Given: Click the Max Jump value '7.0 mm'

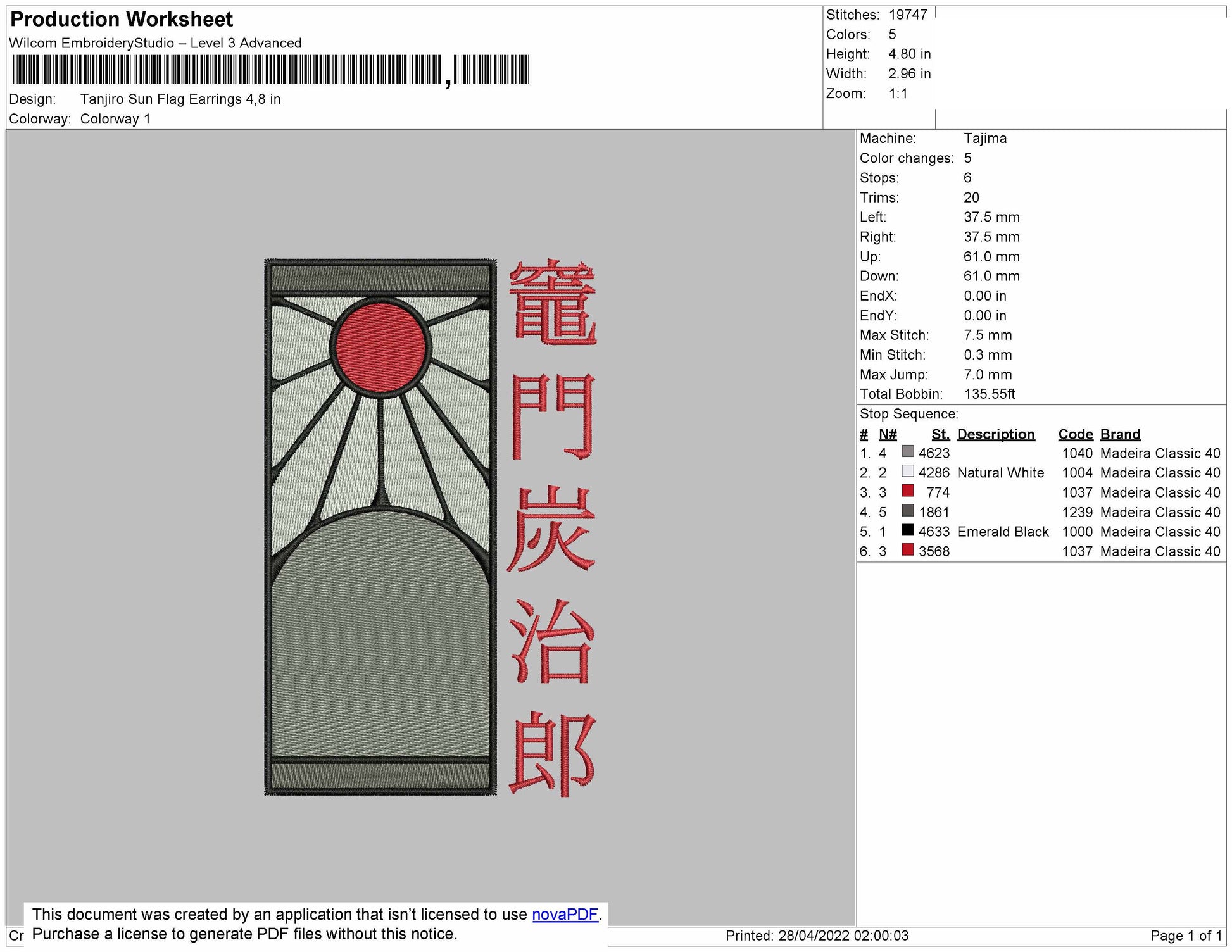Looking at the screenshot, I should click(x=988, y=375).
